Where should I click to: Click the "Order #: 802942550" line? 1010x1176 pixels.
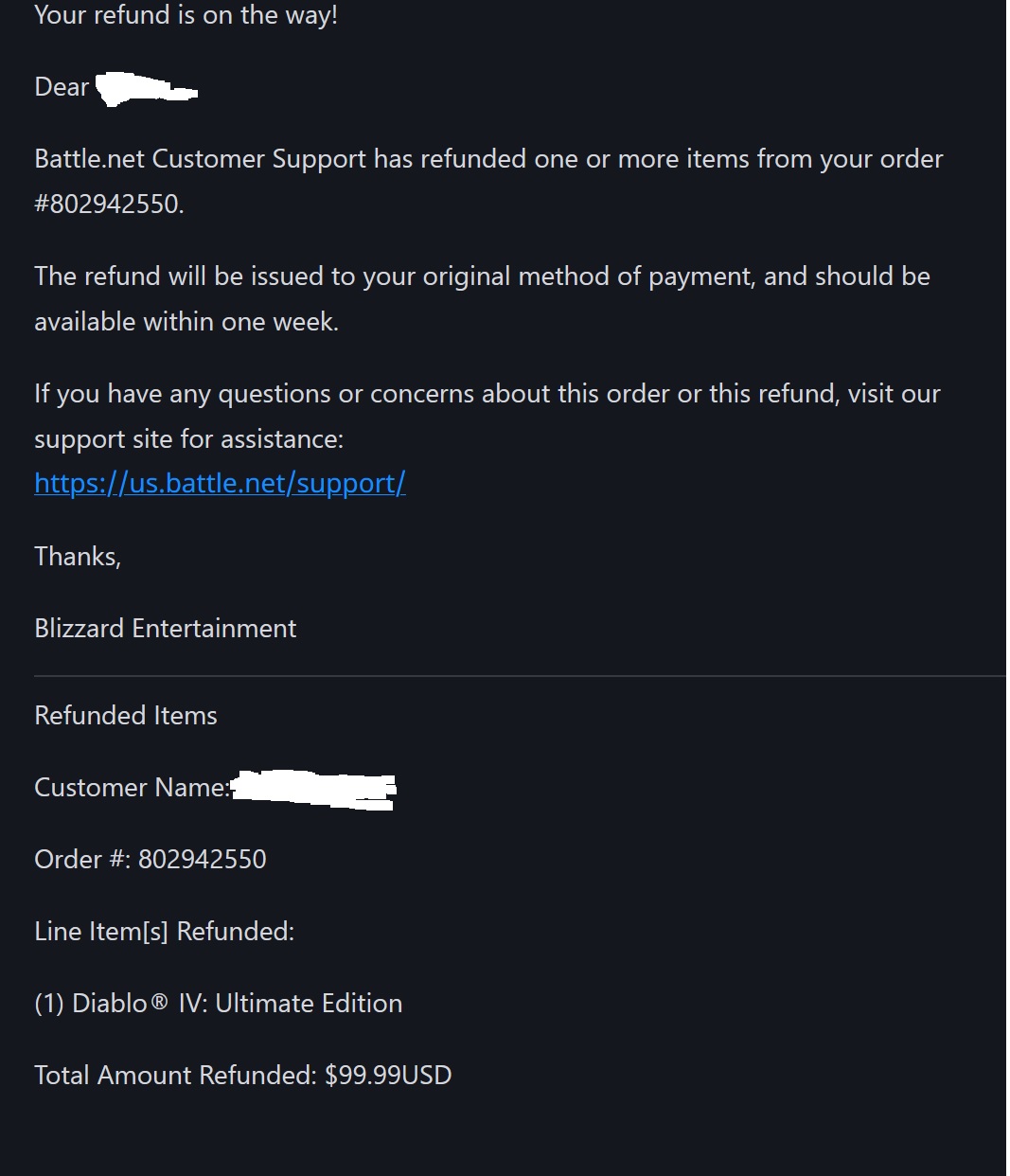pyautogui.click(x=151, y=859)
